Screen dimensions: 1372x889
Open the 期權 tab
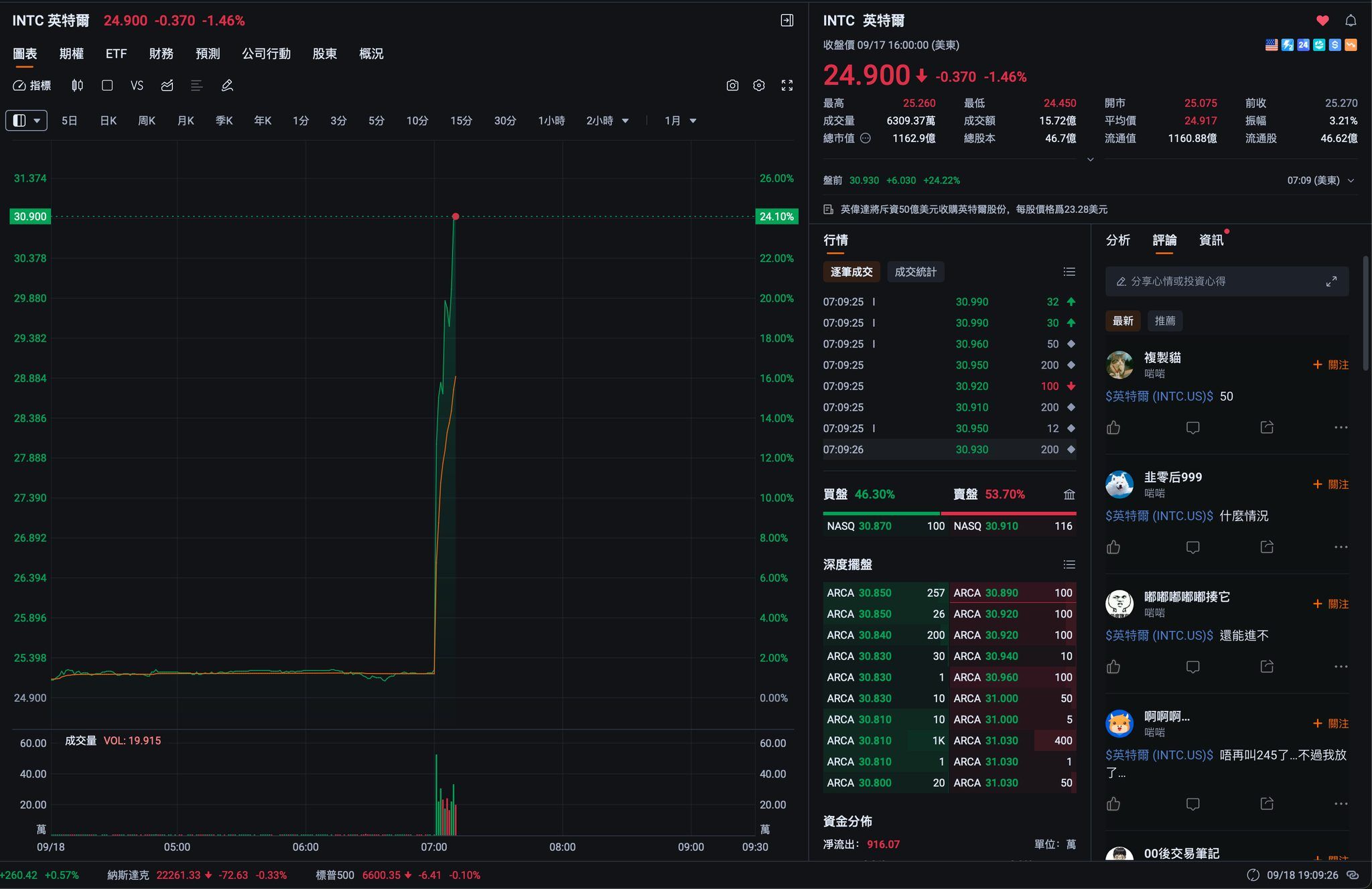click(71, 54)
